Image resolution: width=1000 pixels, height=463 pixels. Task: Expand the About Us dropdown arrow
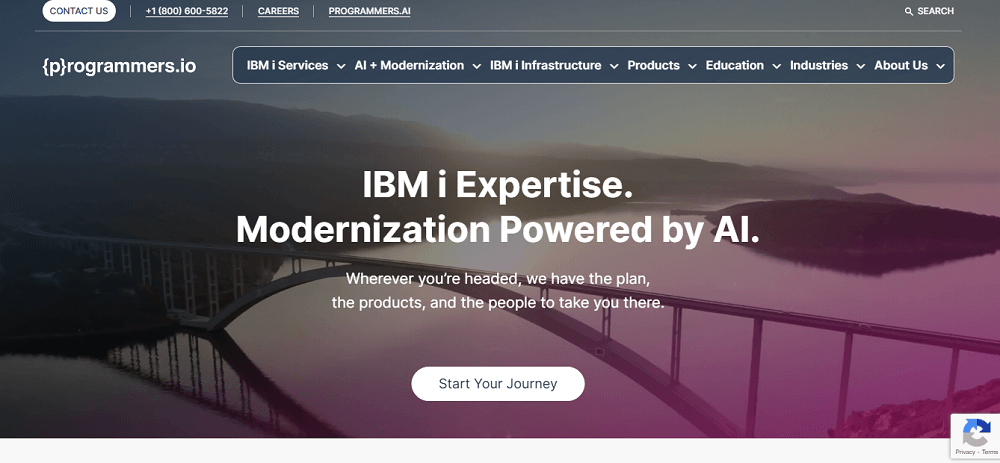[941, 66]
